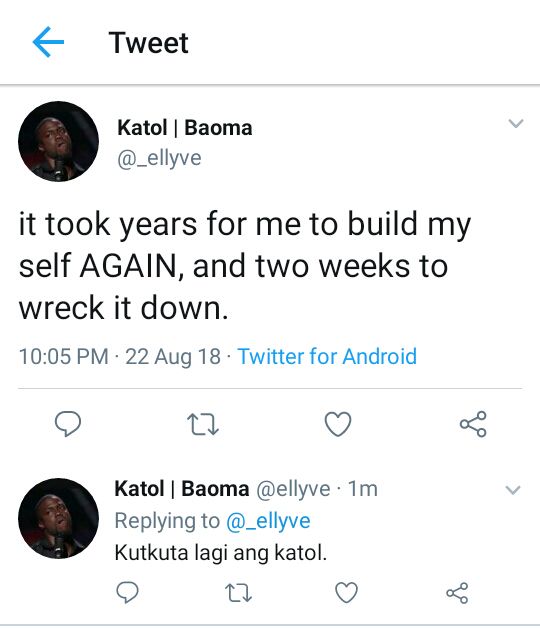Reply to the main tweet
Screen dimensions: 540x629
(68, 424)
